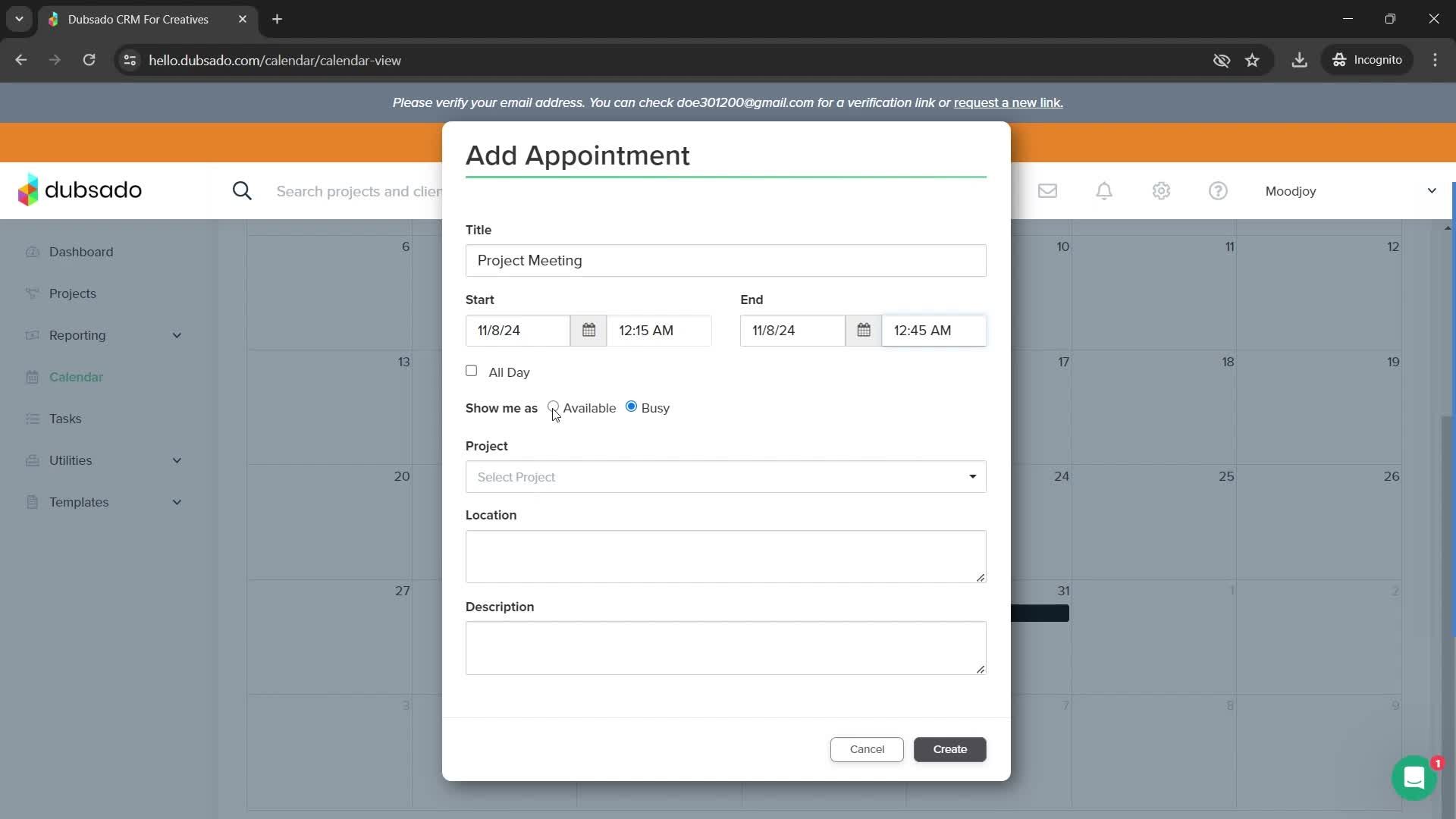Click the Dubsado logo

tap(80, 190)
